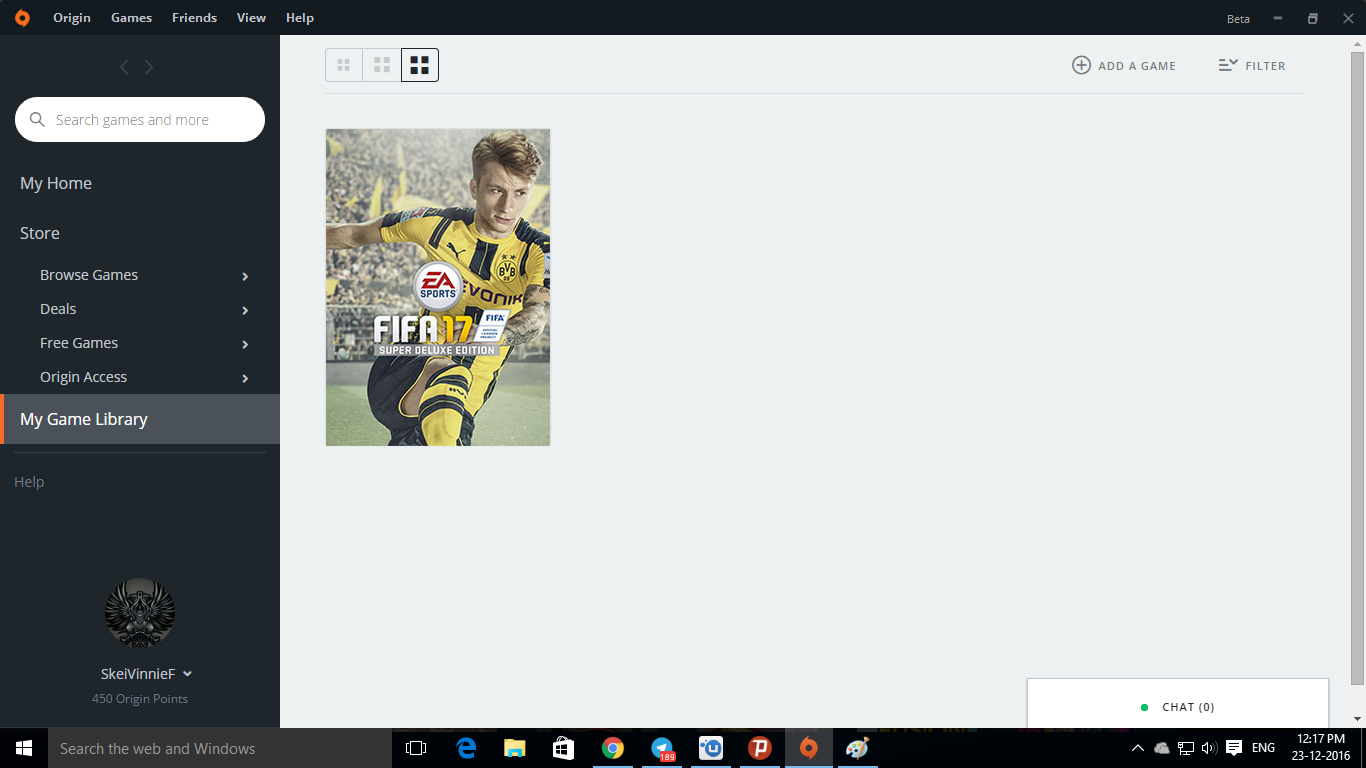Click the user profile avatar
The height and width of the screenshot is (768, 1366).
140,613
